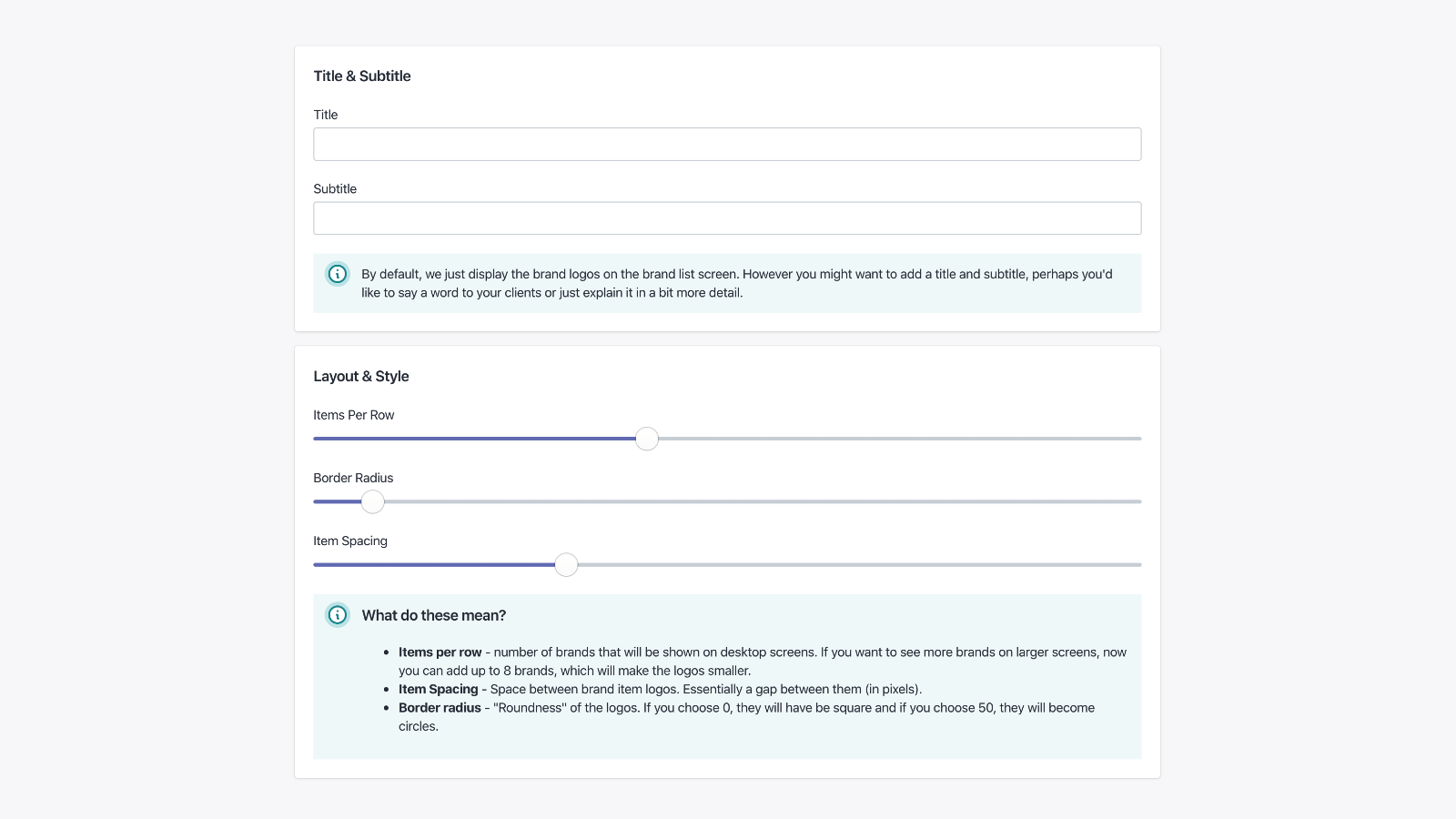Click the info icon beside the default-display note
Screen dimensions: 1456x819
pyautogui.click(x=338, y=274)
